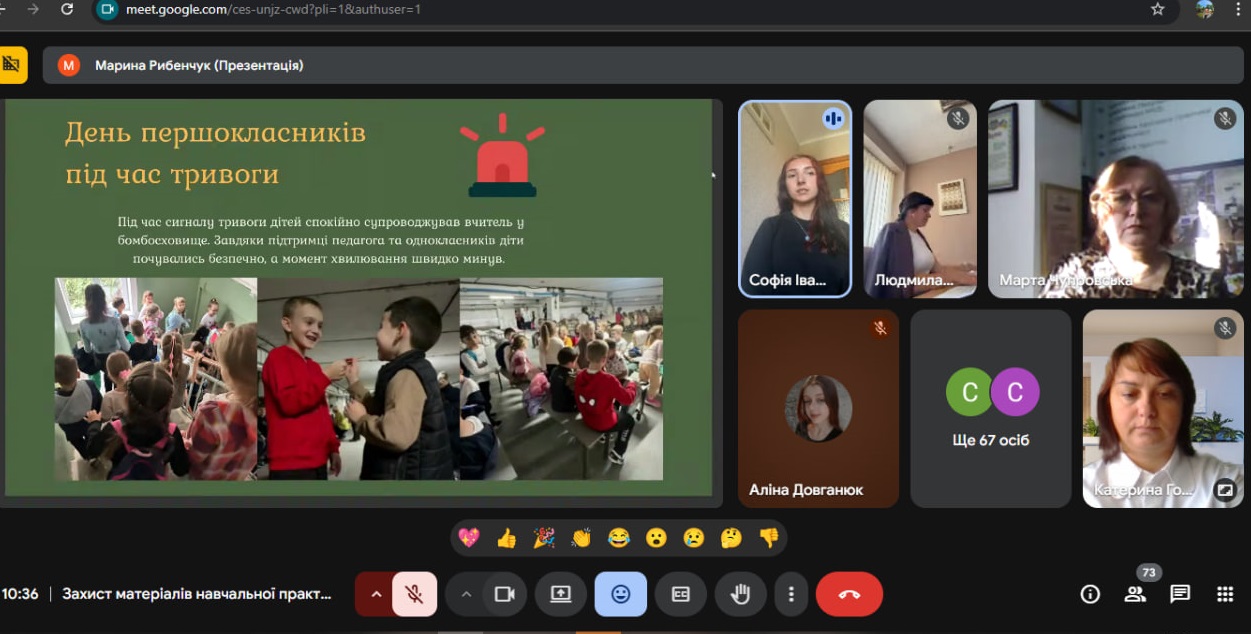This screenshot has height=634, width=1251.
Task: Send the clapping hands reaction
Action: [582, 538]
